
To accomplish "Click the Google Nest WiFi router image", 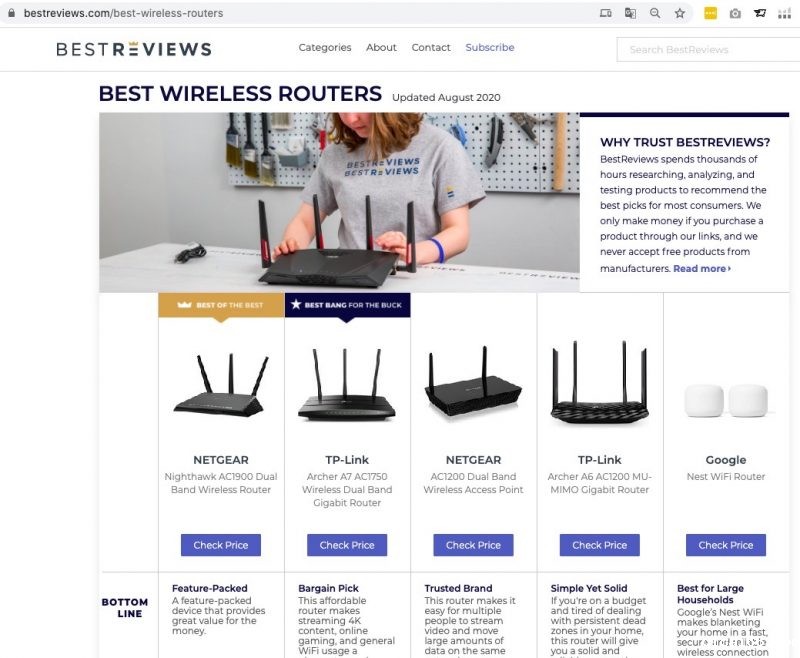I will coord(725,401).
